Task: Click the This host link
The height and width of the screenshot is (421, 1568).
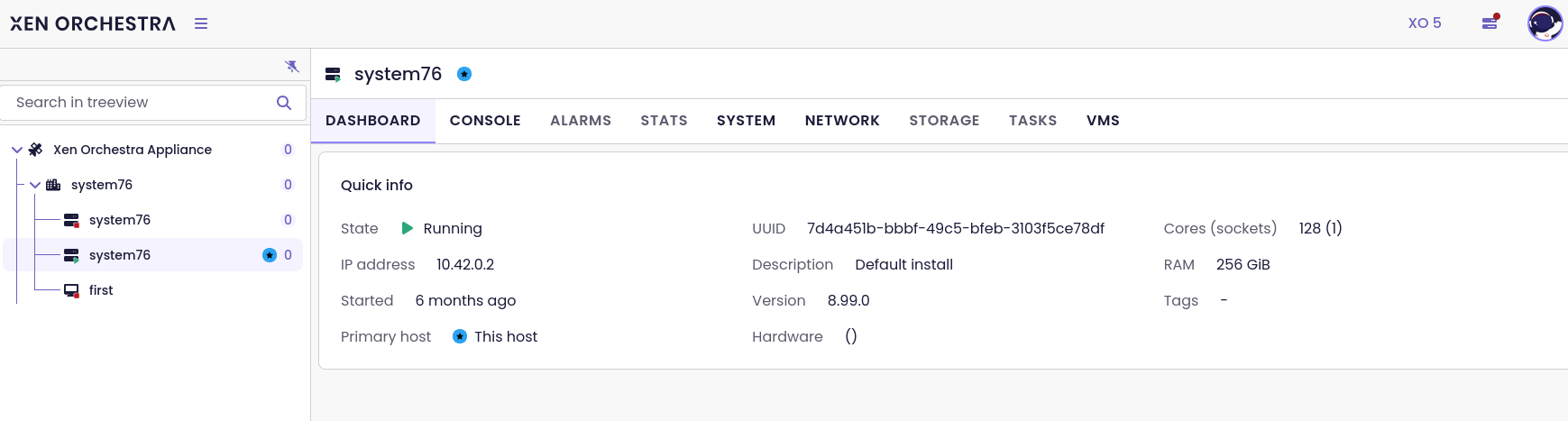Action: click(505, 336)
